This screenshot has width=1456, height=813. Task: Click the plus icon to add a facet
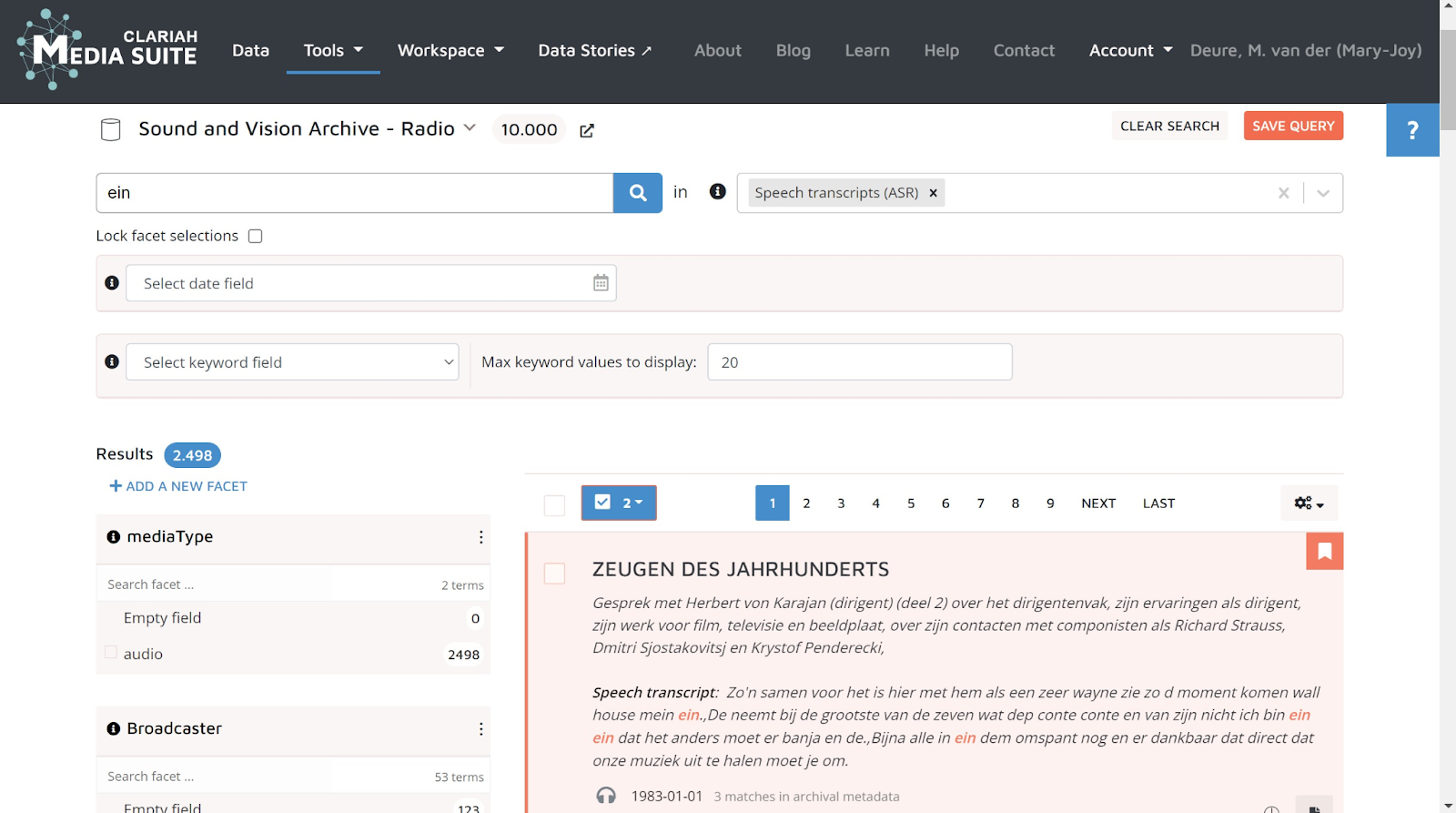116,486
